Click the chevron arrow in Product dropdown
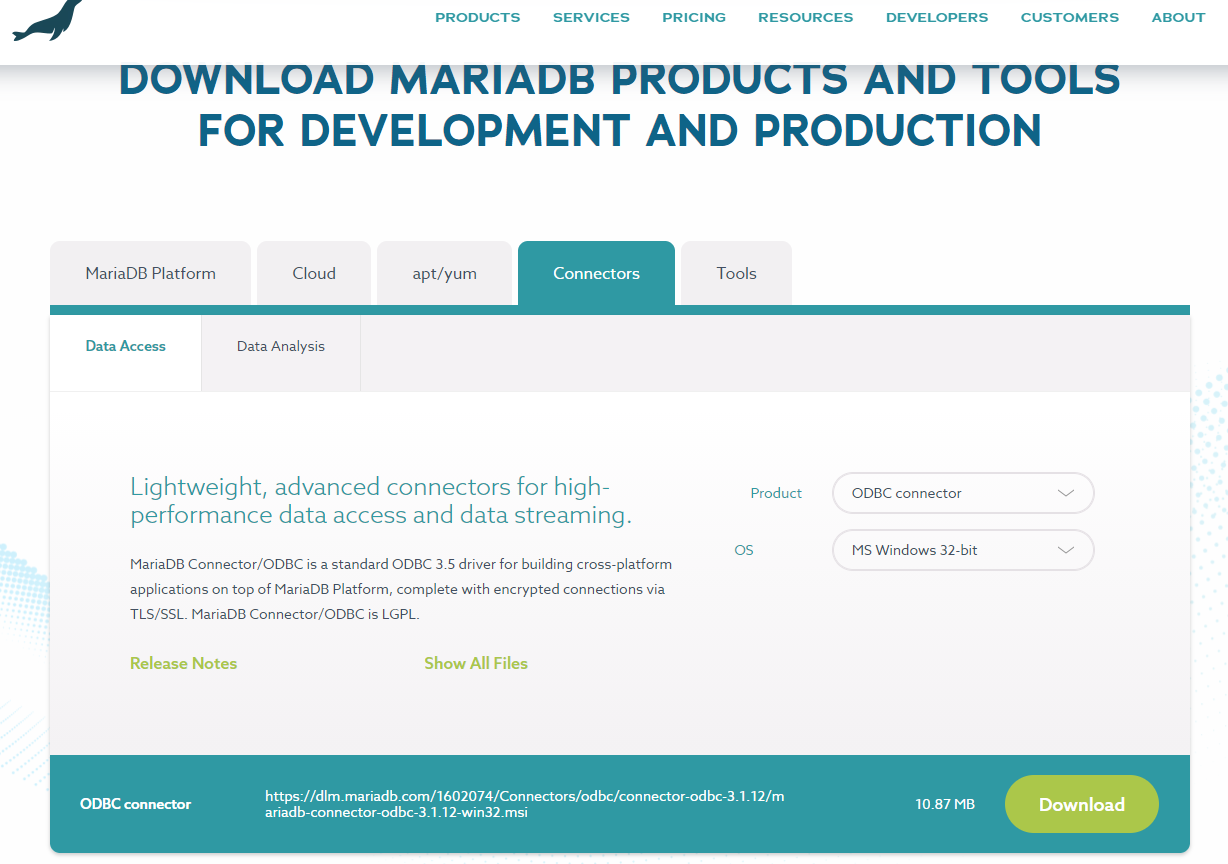The image size is (1228, 864). coord(1066,493)
